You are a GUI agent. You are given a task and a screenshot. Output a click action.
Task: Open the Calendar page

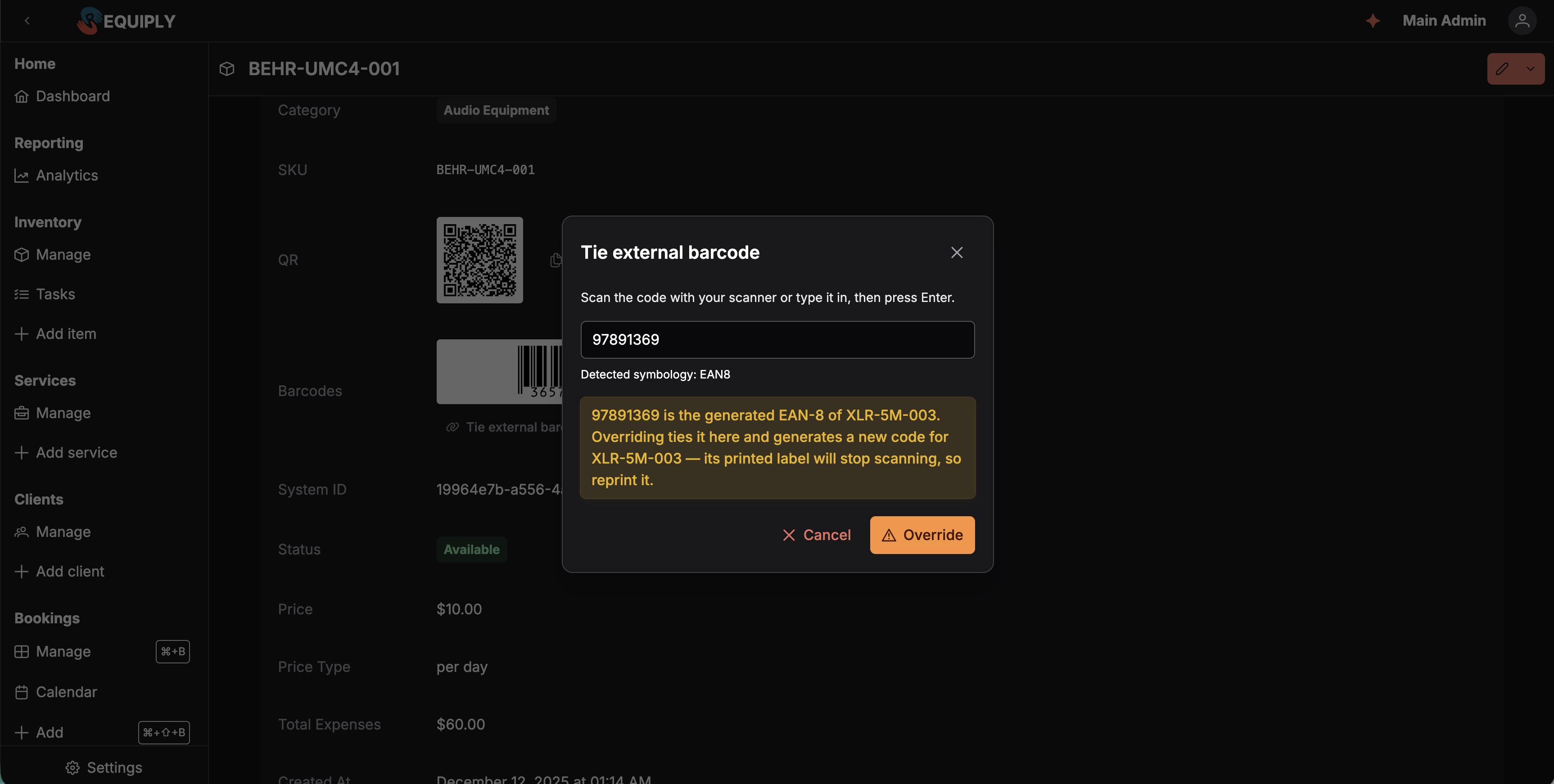tap(55, 692)
